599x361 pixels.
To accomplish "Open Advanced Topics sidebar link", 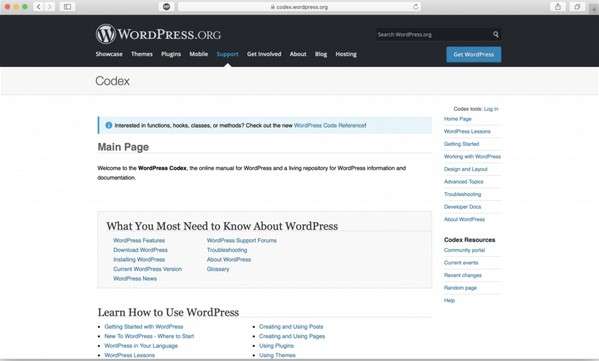I will click(x=464, y=182).
